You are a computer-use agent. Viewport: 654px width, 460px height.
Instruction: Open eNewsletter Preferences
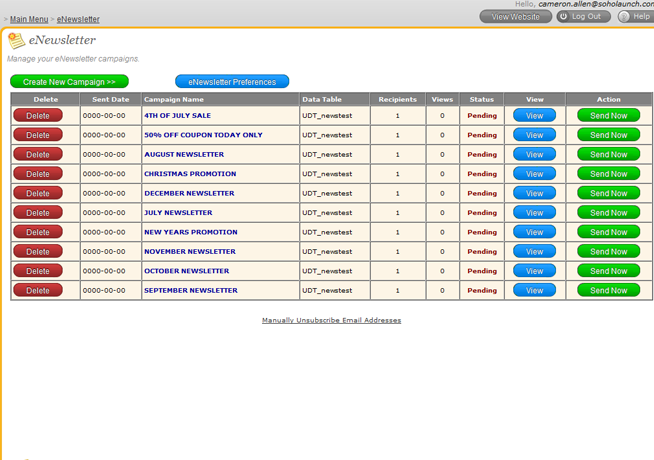(x=232, y=82)
